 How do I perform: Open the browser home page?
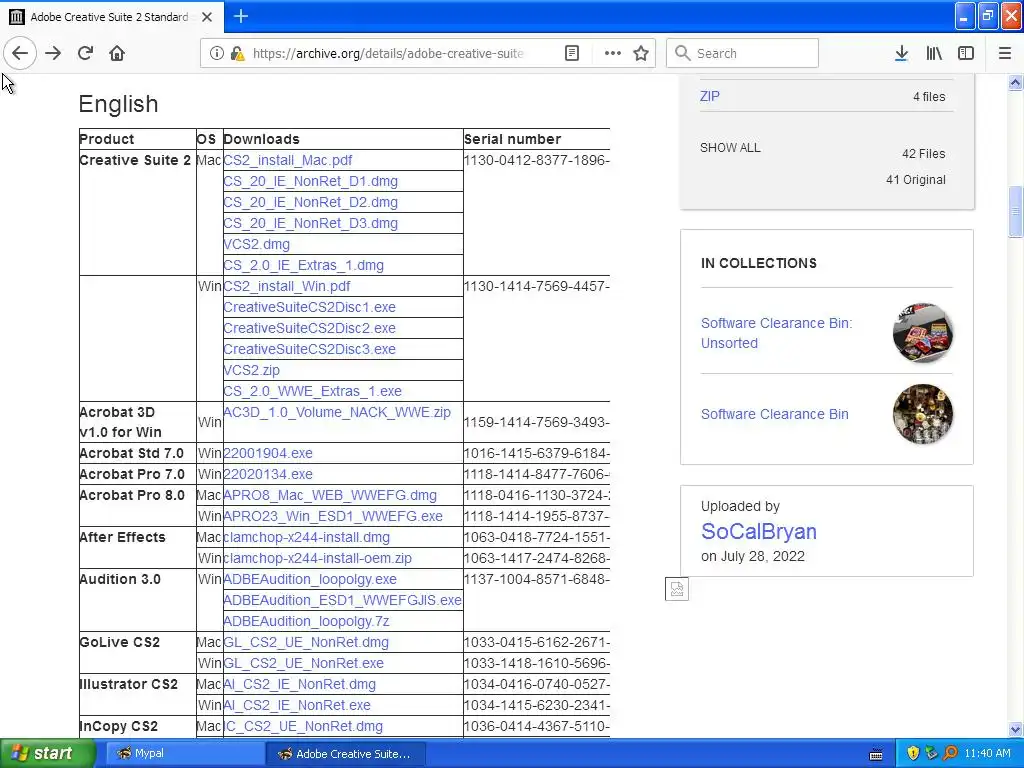click(x=117, y=53)
